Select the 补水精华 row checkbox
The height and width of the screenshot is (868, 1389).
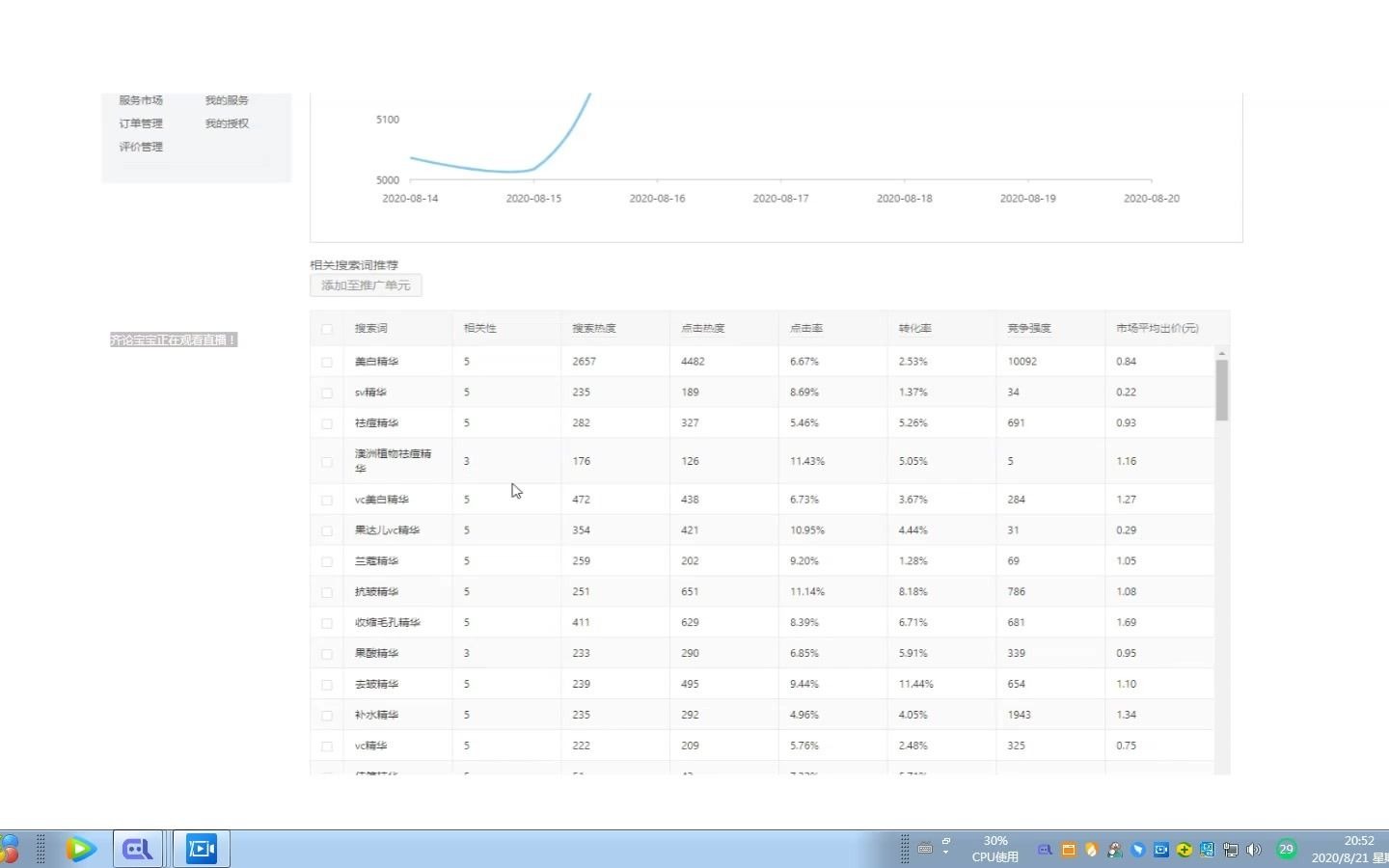(x=327, y=717)
